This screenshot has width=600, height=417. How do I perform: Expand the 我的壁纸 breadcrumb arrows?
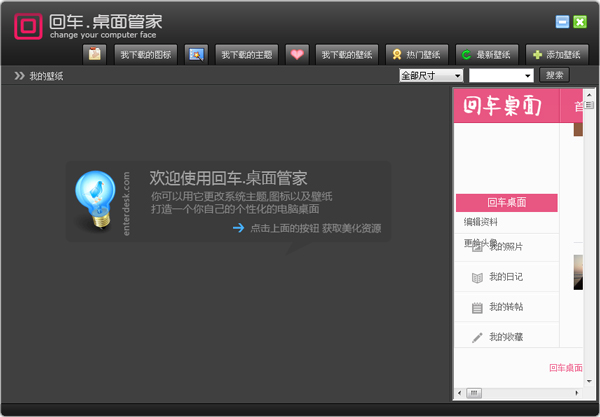pyautogui.click(x=19, y=76)
